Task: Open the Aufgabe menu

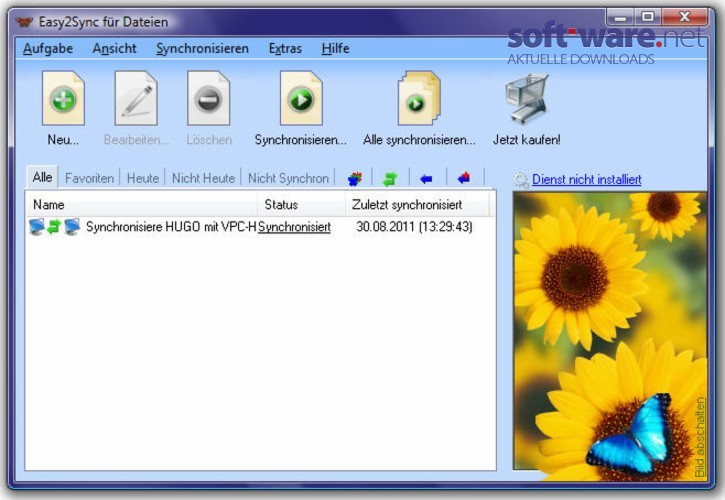Action: coord(48,48)
